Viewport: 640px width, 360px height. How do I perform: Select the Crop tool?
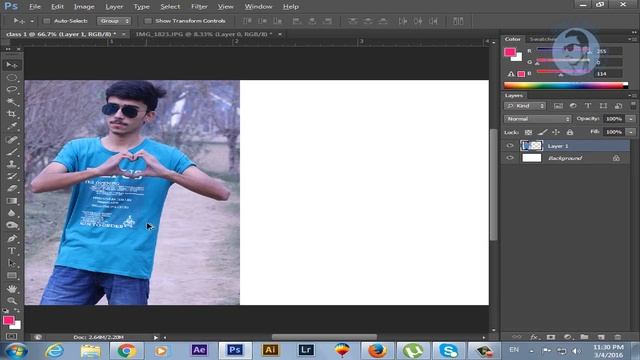(11, 114)
